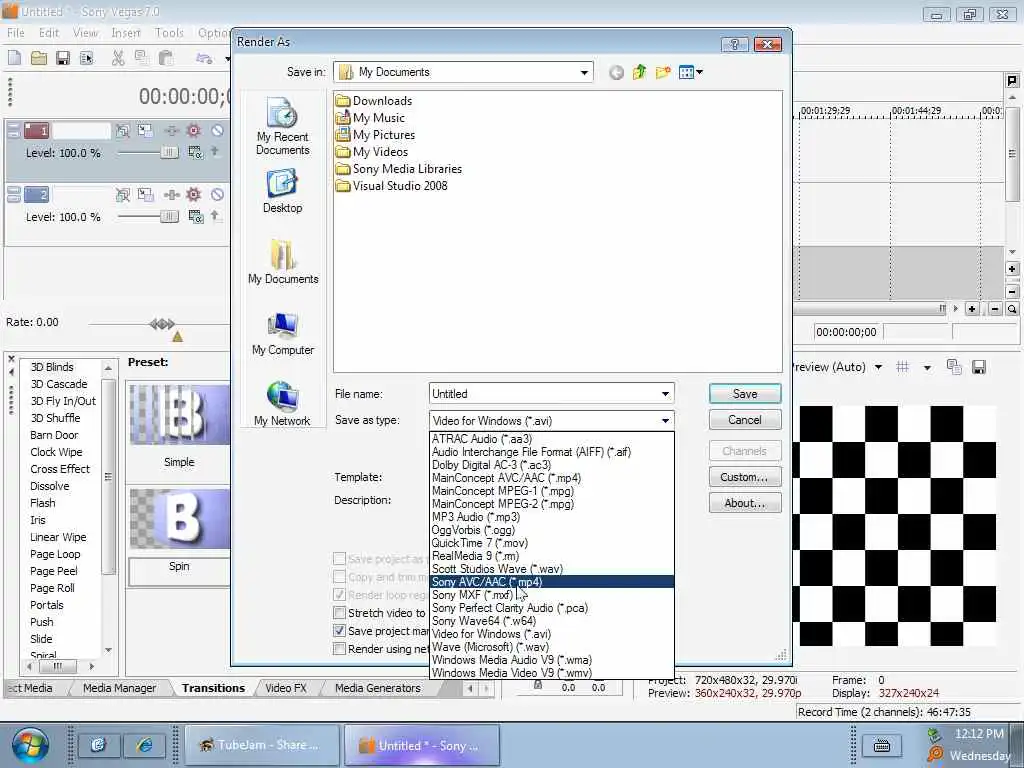Open the Sony Media Libraries folder
The image size is (1024, 768).
[399, 168]
